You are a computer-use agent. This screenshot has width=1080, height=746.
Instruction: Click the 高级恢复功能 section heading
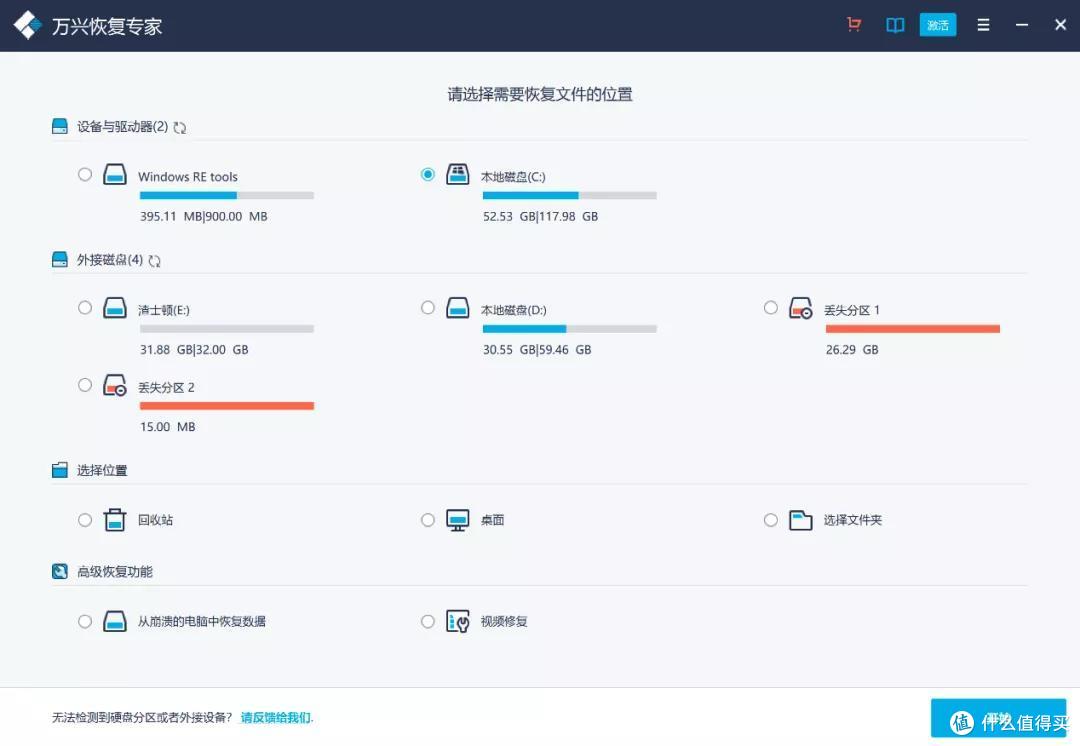(x=114, y=572)
